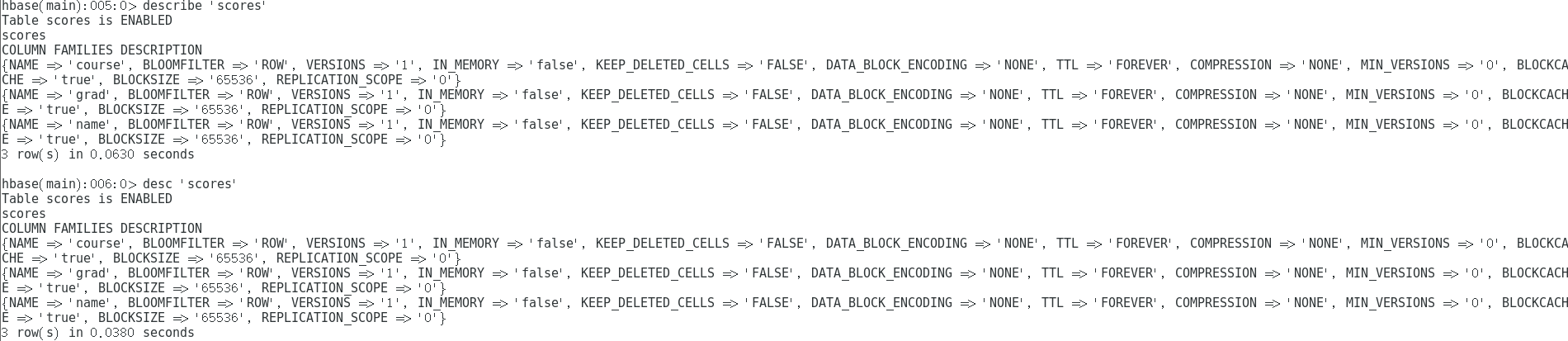Click the second "Table scores is ENABLED" line
Image resolution: width=1568 pixels, height=341 pixels.
click(87, 199)
